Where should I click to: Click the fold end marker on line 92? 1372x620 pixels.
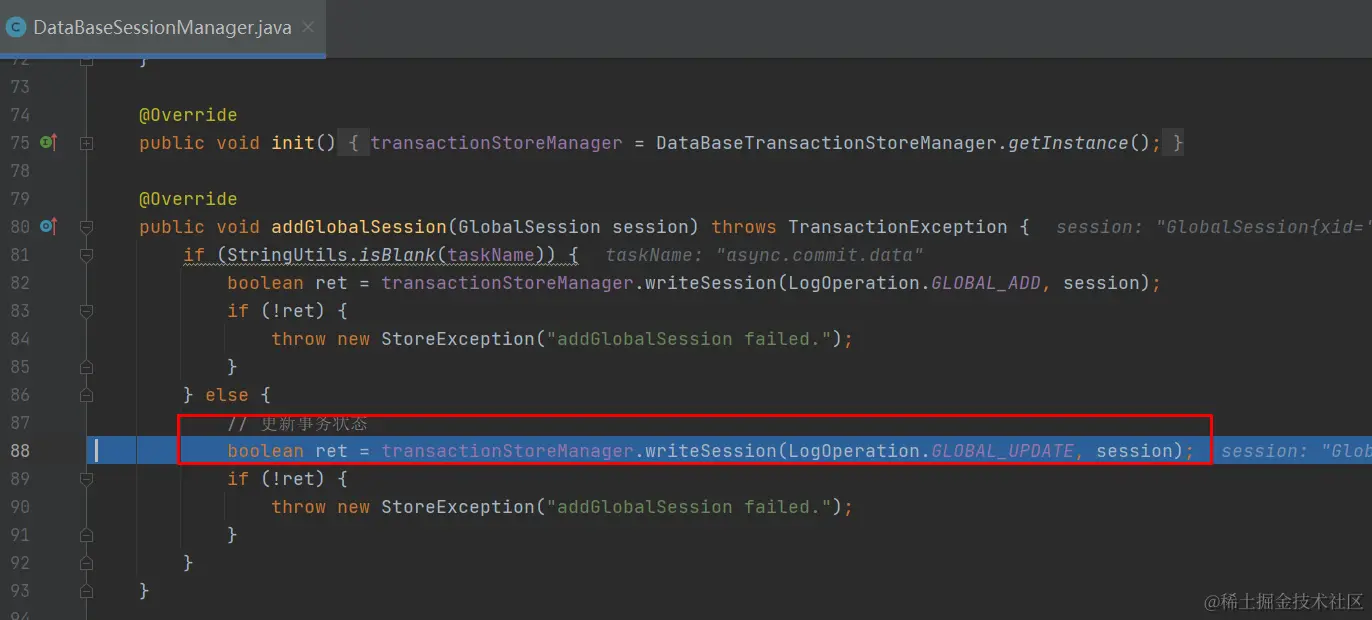87,563
